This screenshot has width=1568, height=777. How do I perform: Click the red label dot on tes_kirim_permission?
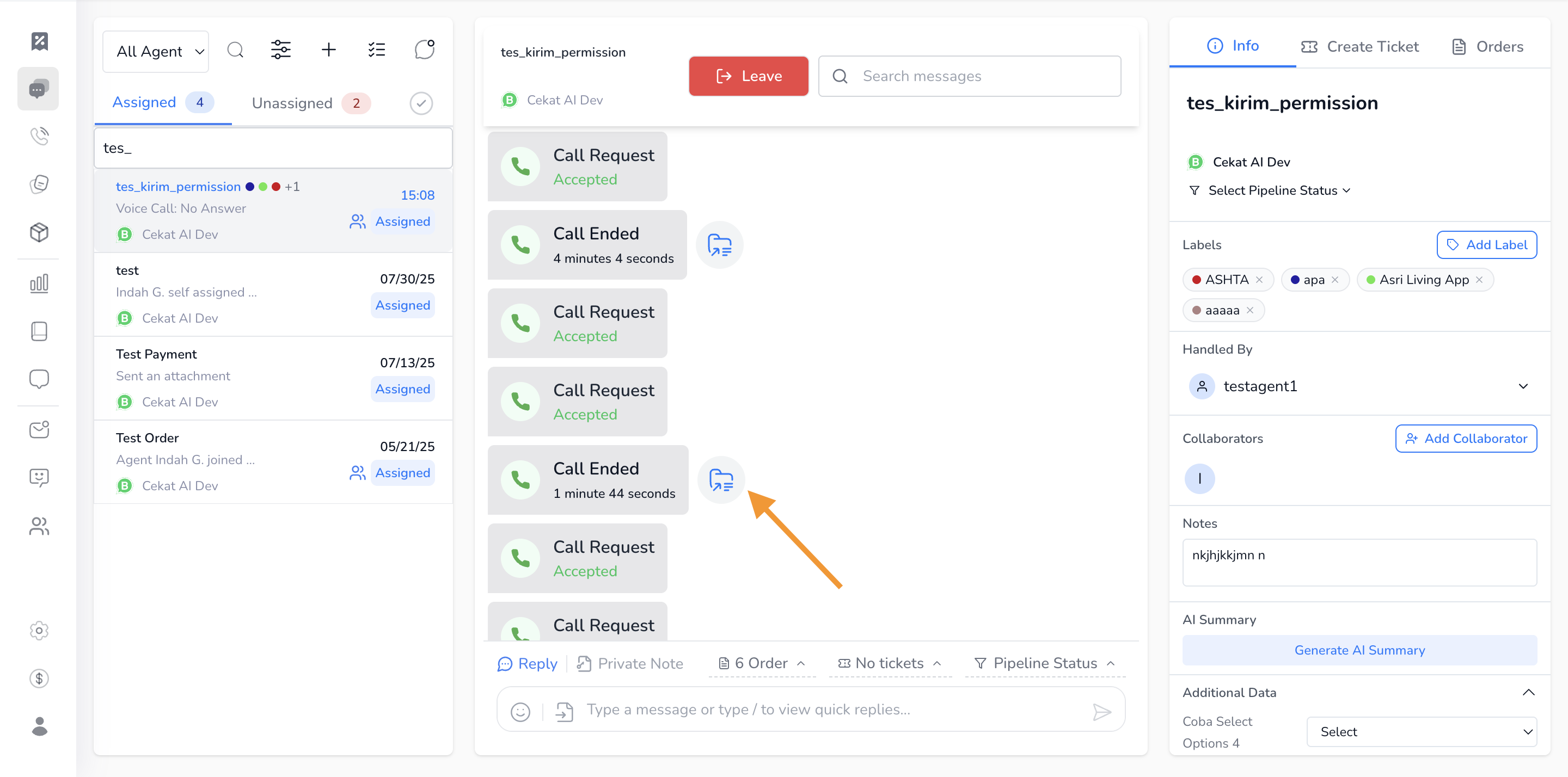click(275, 187)
